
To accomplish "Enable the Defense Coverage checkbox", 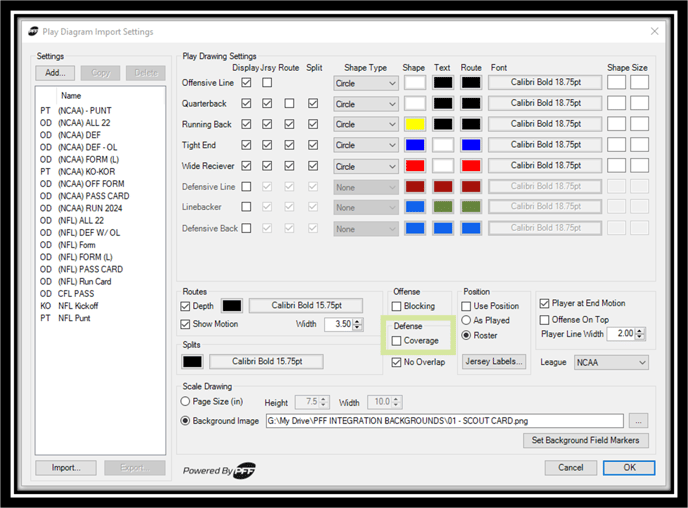I will [396, 341].
